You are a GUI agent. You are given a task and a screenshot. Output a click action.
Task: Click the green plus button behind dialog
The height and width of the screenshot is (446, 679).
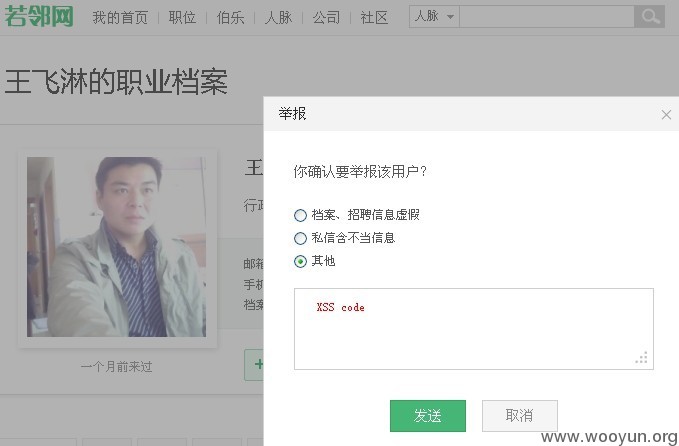[x=254, y=365]
